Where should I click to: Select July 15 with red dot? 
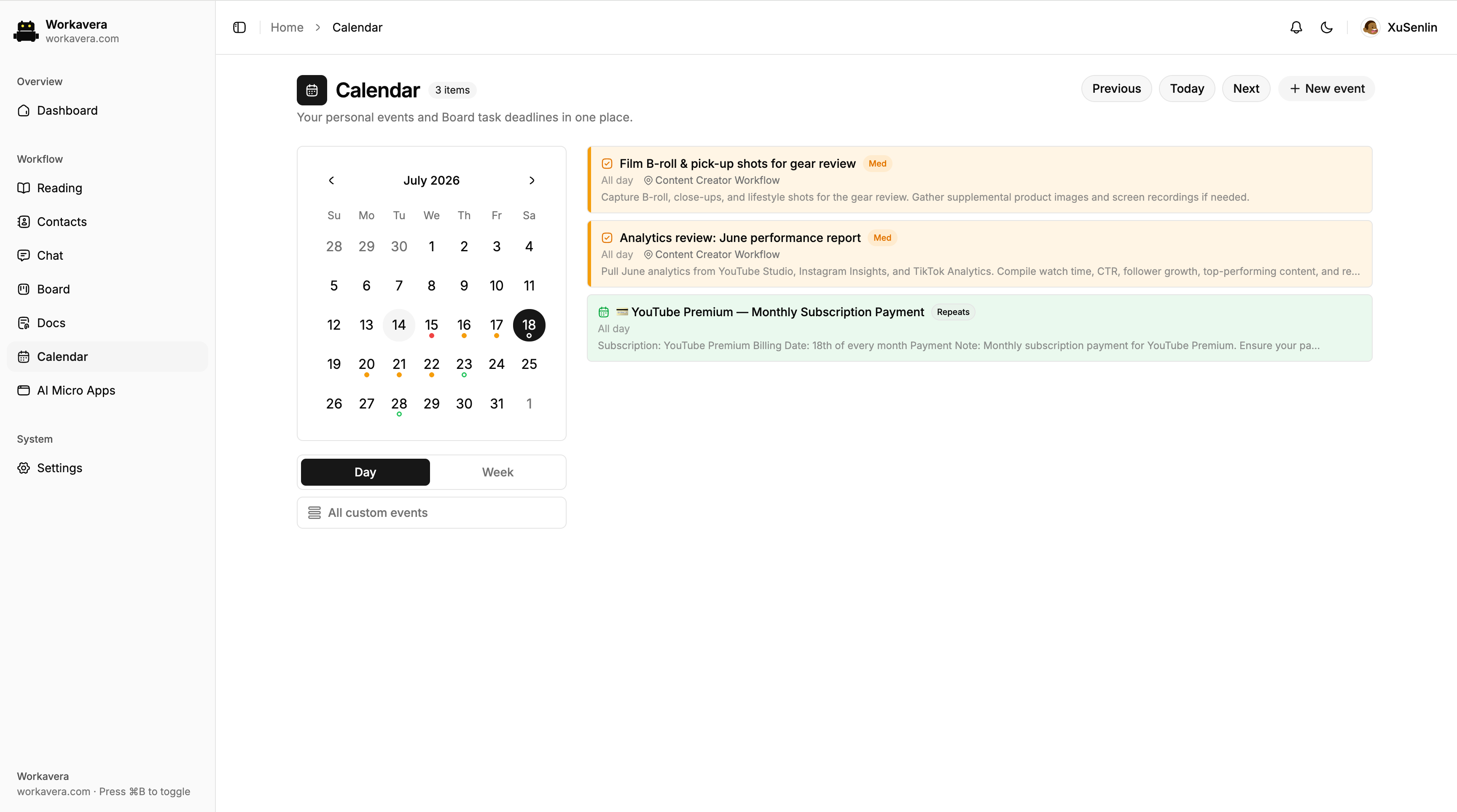[432, 325]
